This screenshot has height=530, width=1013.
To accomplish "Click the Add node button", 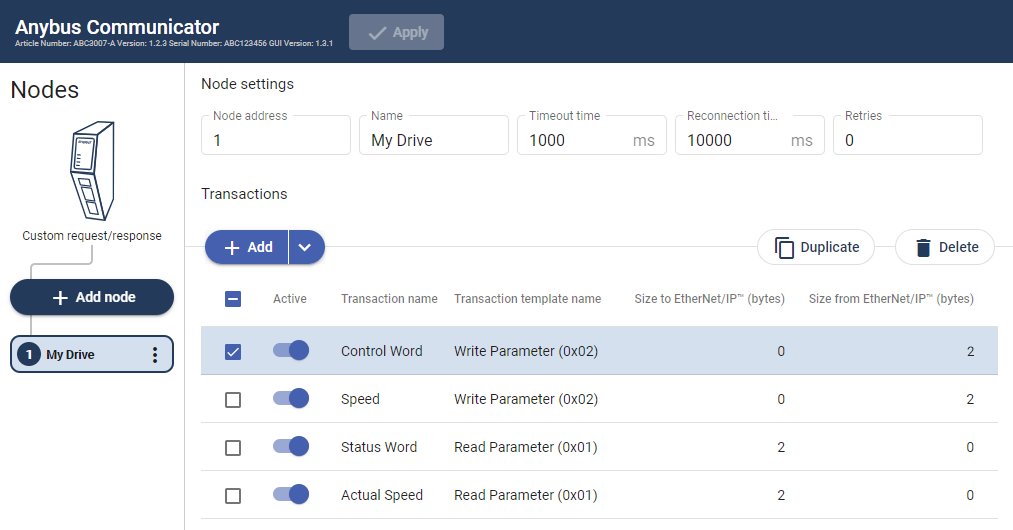I will click(92, 297).
